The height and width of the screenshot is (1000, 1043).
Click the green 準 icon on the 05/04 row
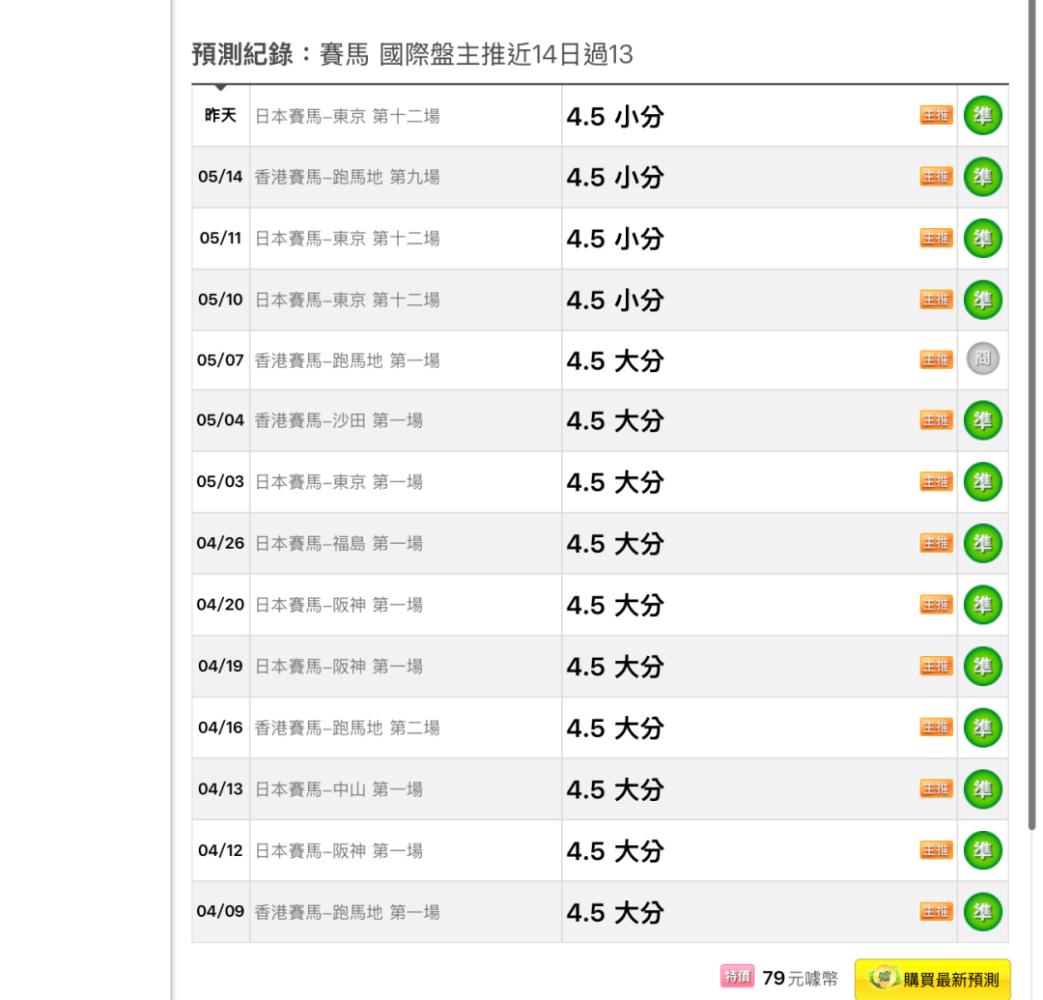982,420
